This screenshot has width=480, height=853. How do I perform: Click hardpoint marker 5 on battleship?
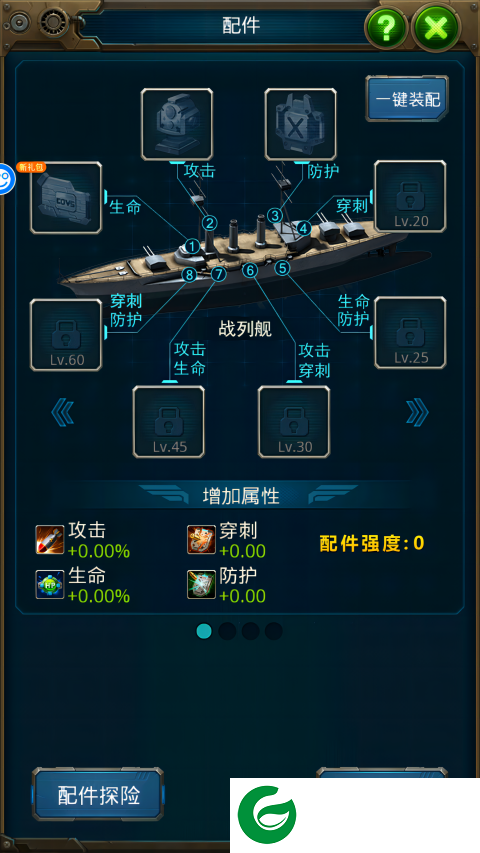[282, 267]
